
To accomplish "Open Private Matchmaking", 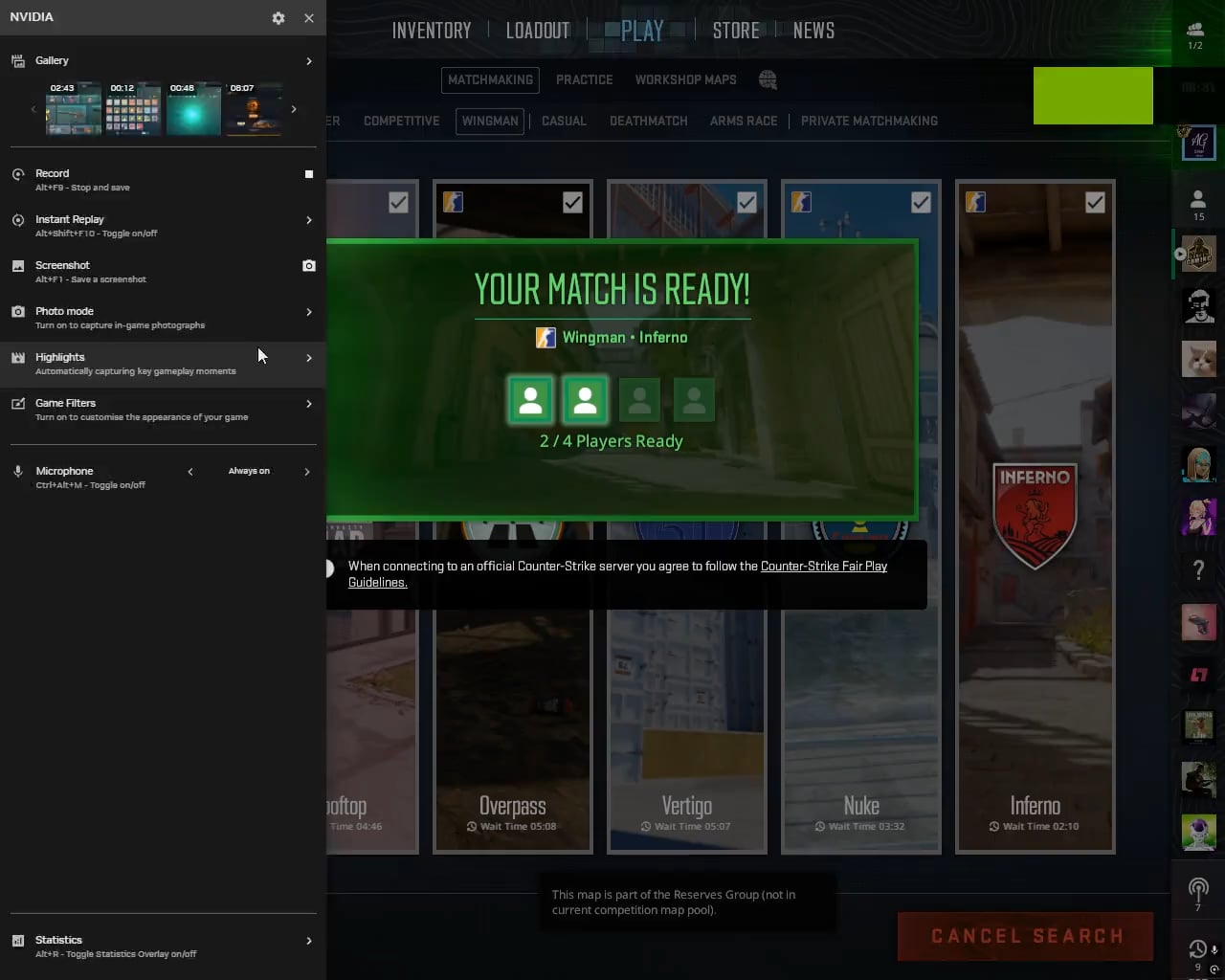I will (869, 122).
